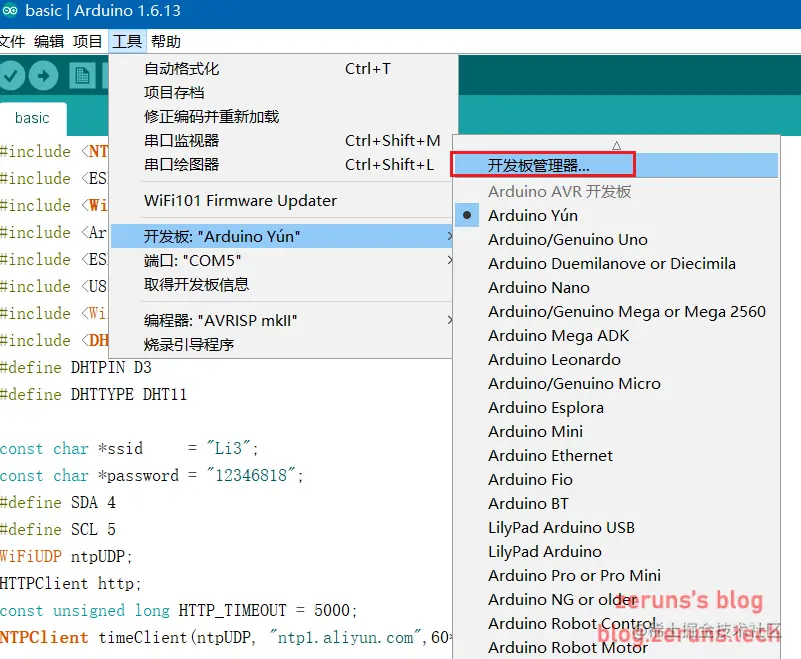
Task: Select Arduino Esplora board
Action: tap(616, 408)
